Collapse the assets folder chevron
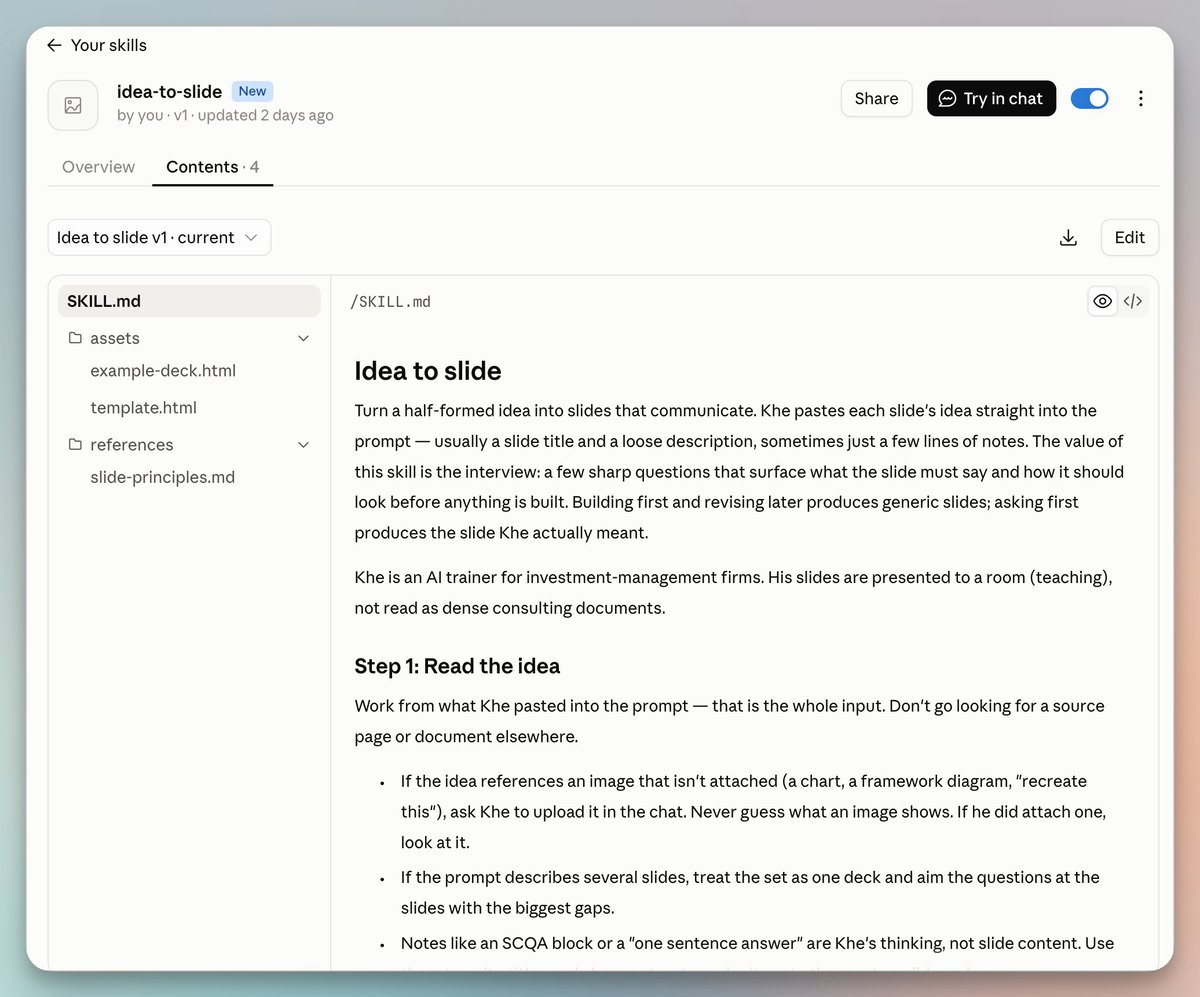The height and width of the screenshot is (997, 1200). coord(304,339)
